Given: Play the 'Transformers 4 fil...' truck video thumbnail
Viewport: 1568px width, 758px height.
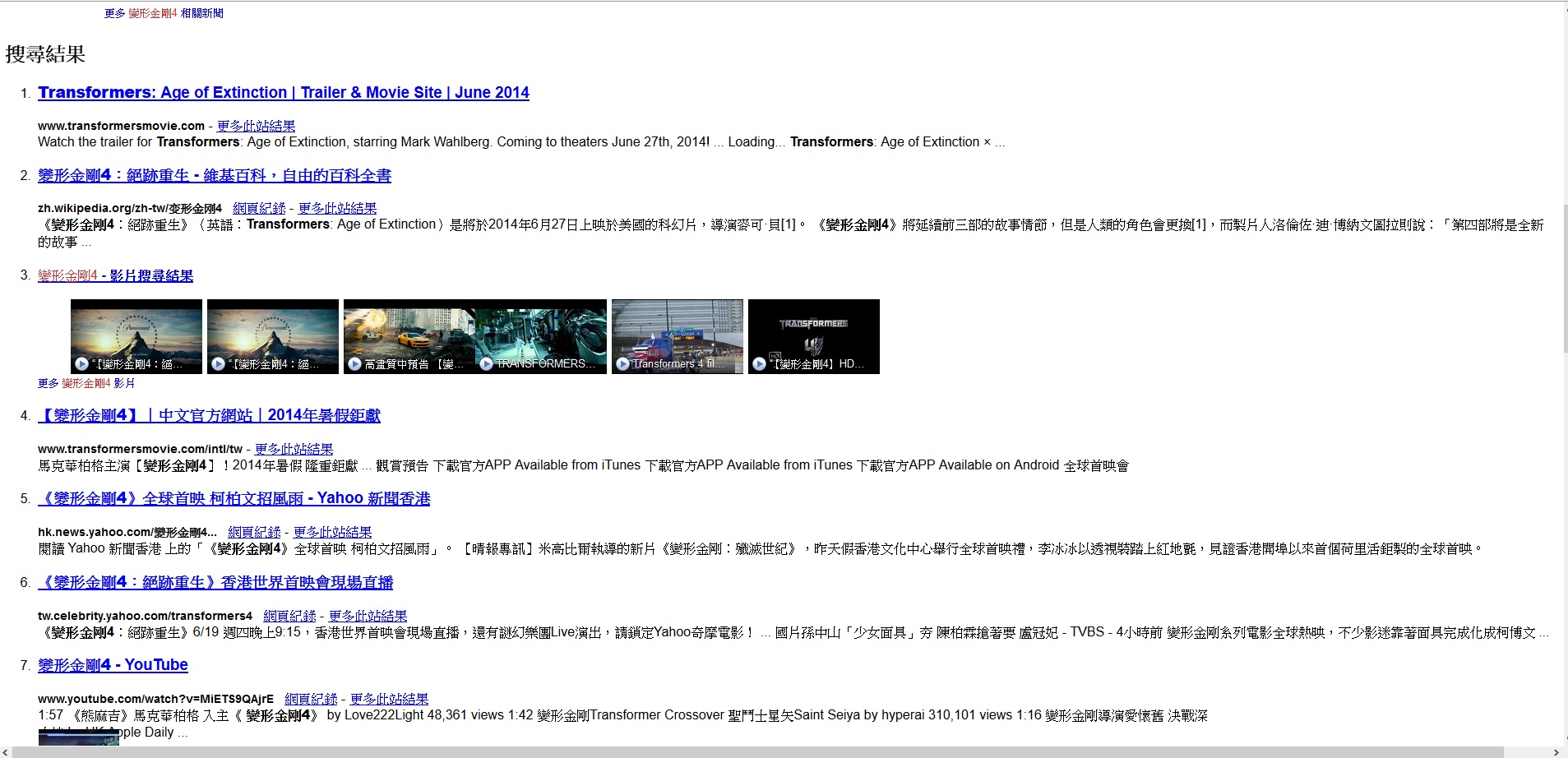Looking at the screenshot, I should click(x=678, y=336).
